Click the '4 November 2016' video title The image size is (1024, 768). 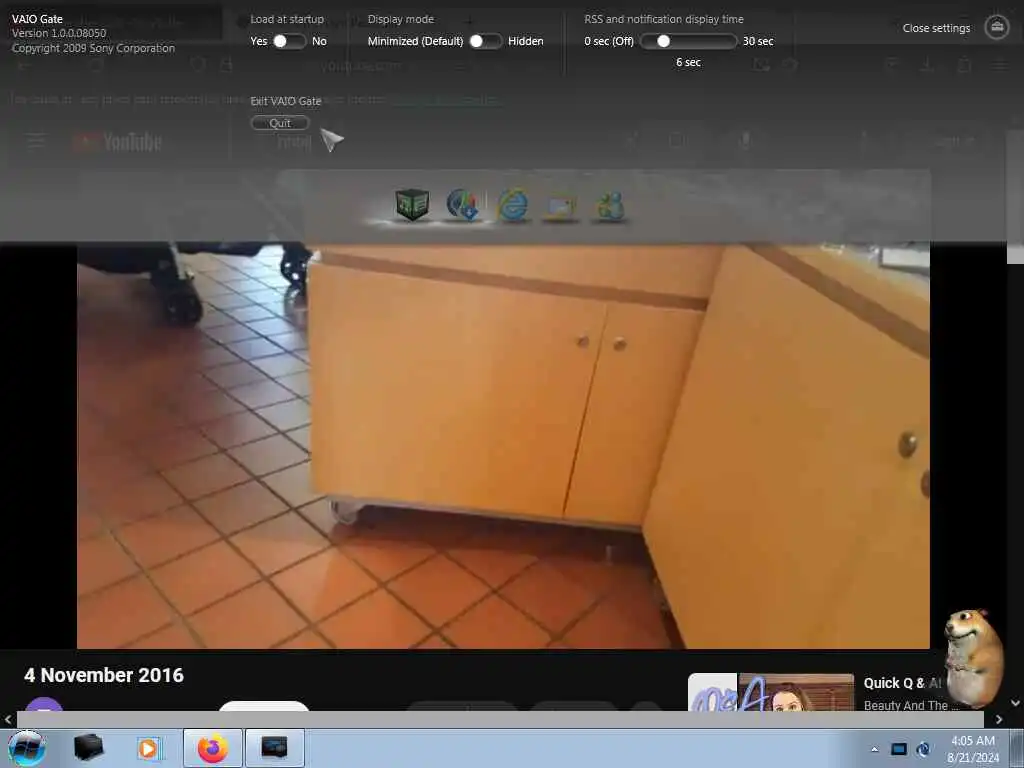tap(104, 675)
